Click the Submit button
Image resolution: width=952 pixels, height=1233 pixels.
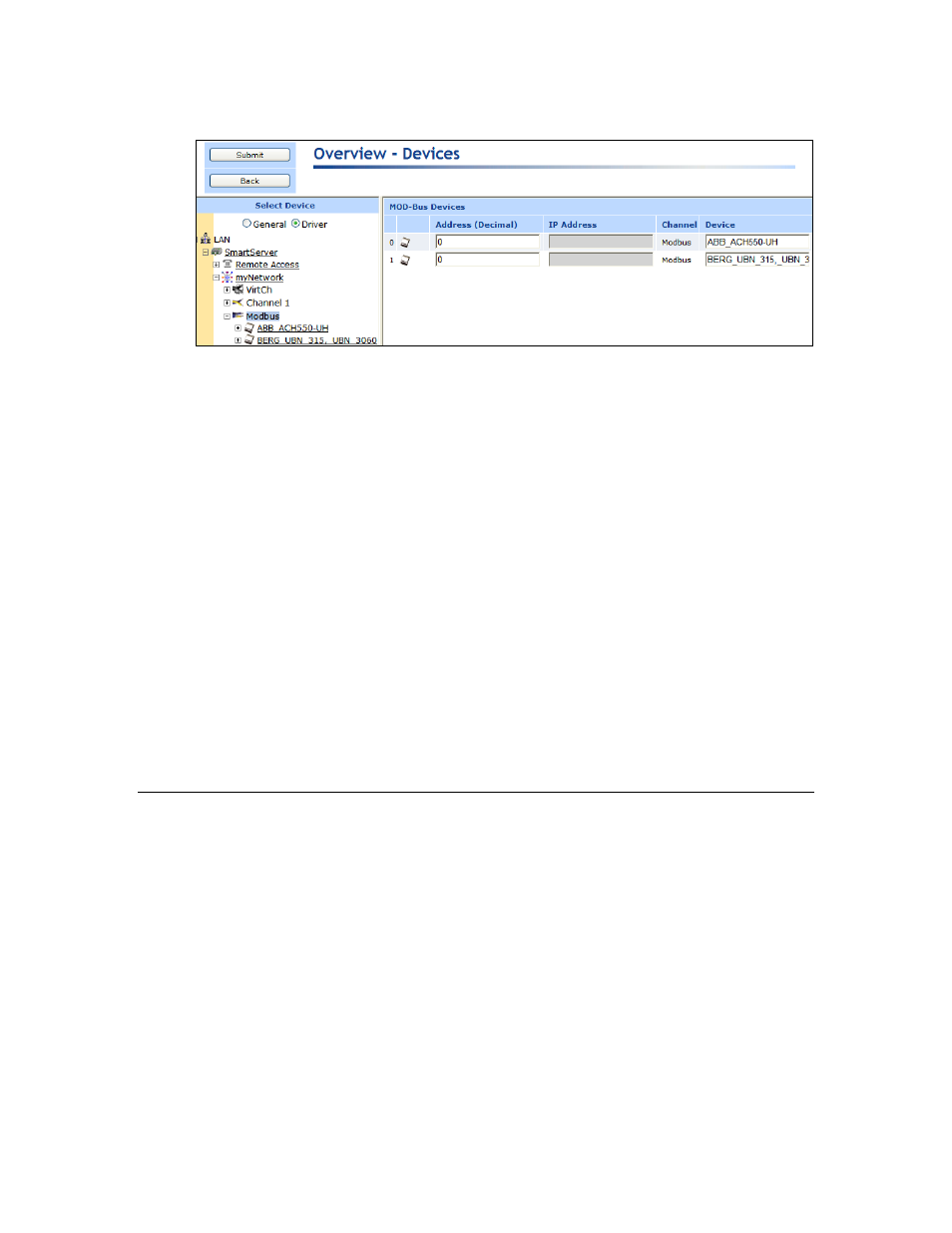tap(249, 155)
